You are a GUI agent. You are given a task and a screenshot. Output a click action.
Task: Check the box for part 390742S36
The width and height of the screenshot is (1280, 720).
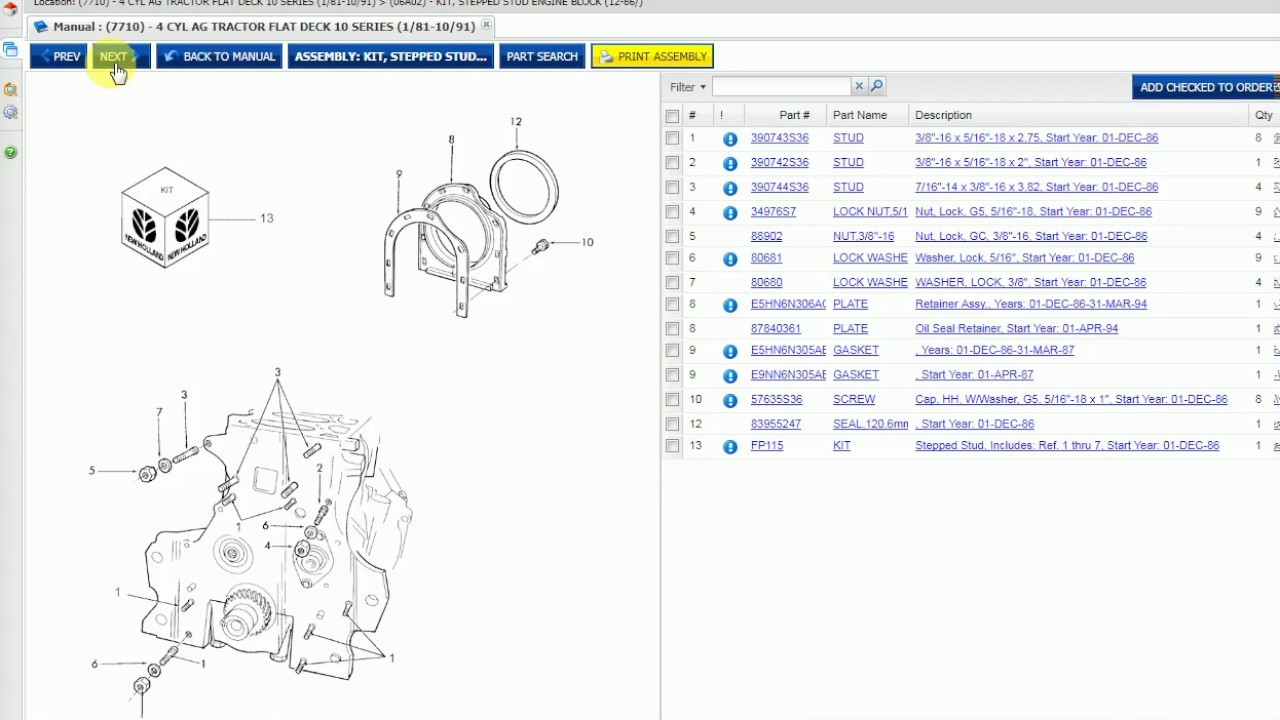(x=672, y=162)
